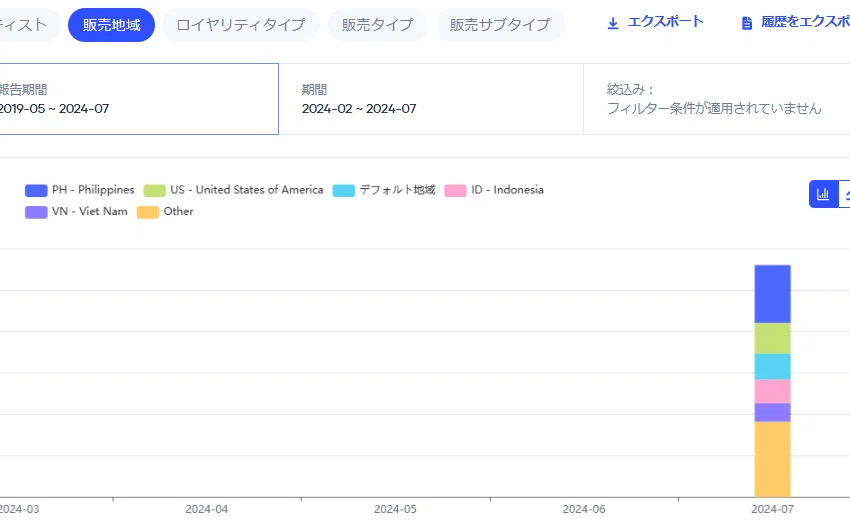Click the 2024-07 axis label
This screenshot has width=850, height=523.
(x=772, y=509)
